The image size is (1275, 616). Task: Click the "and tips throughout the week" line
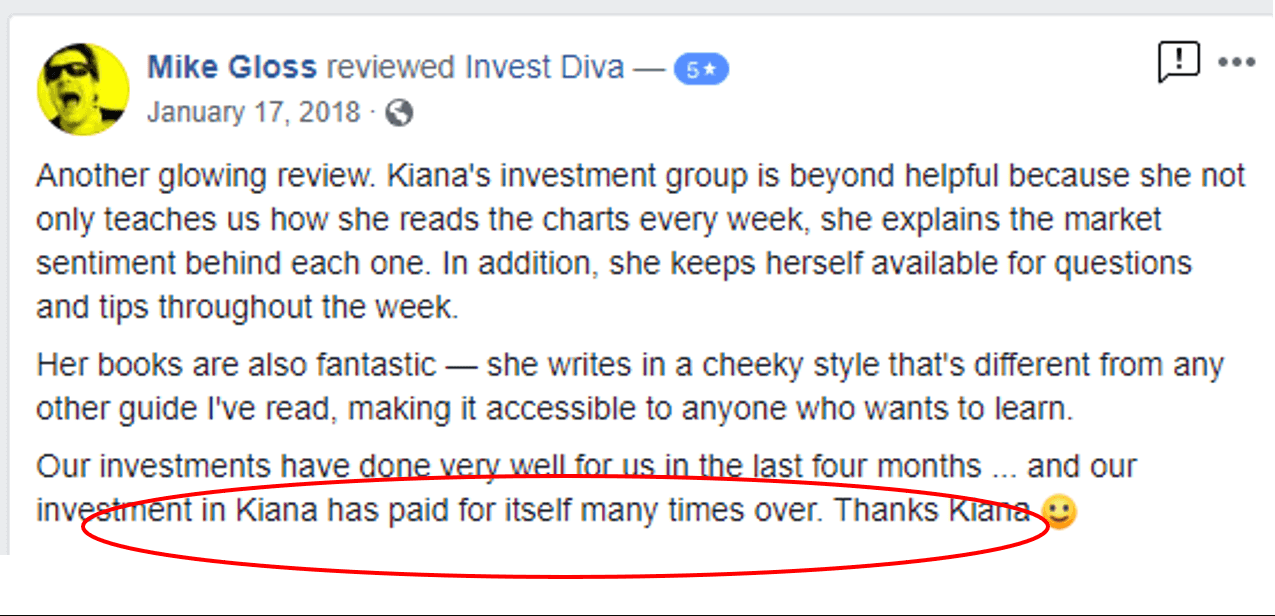(x=247, y=307)
